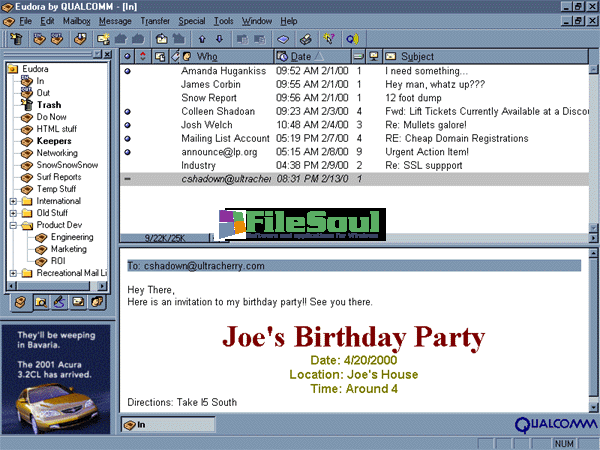600x450 pixels.
Task: Open the Trash mailbox in the tree
Action: (48, 105)
